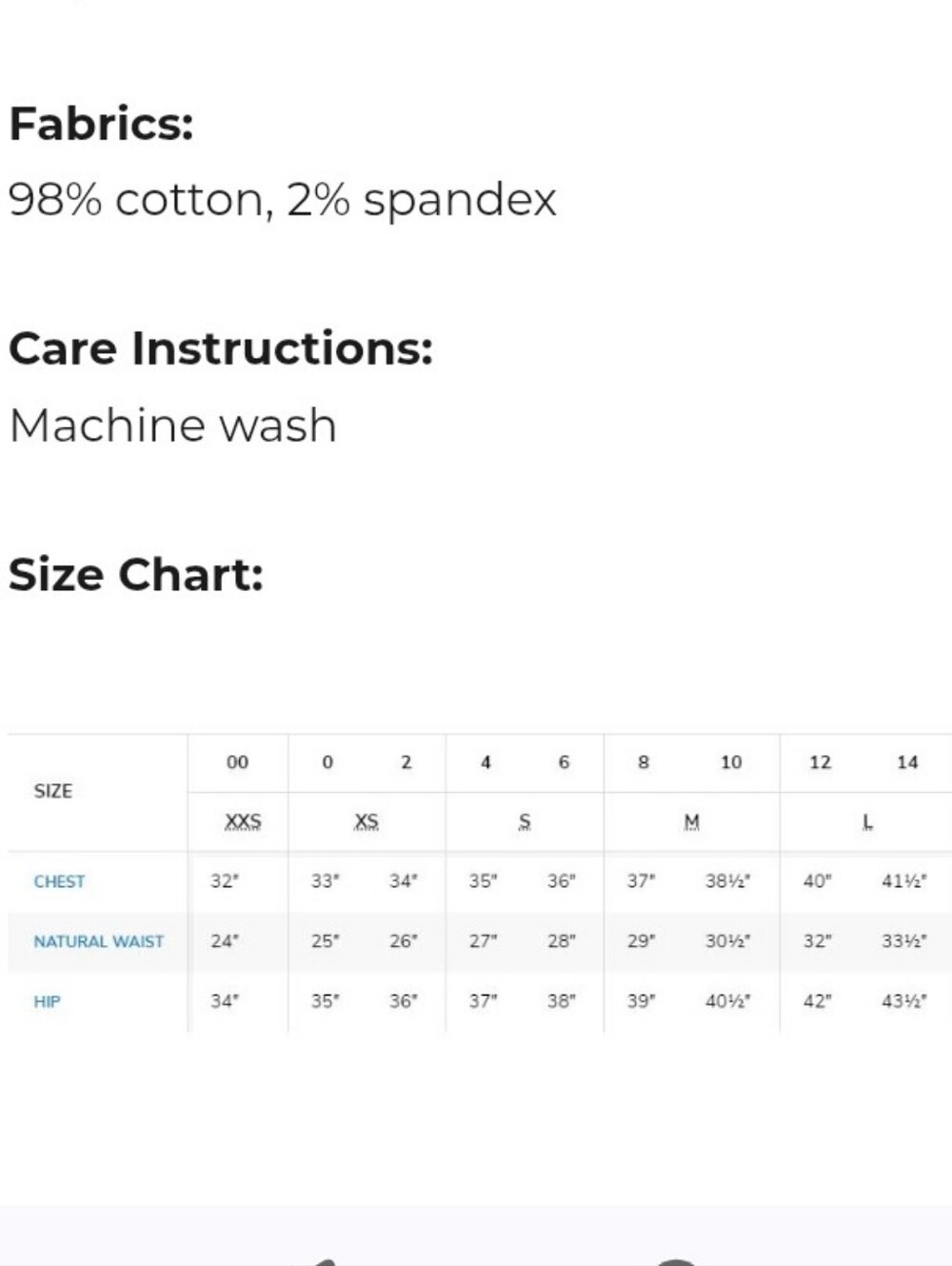Click the Care Instructions heading
This screenshot has height=1266, width=952.
(221, 348)
